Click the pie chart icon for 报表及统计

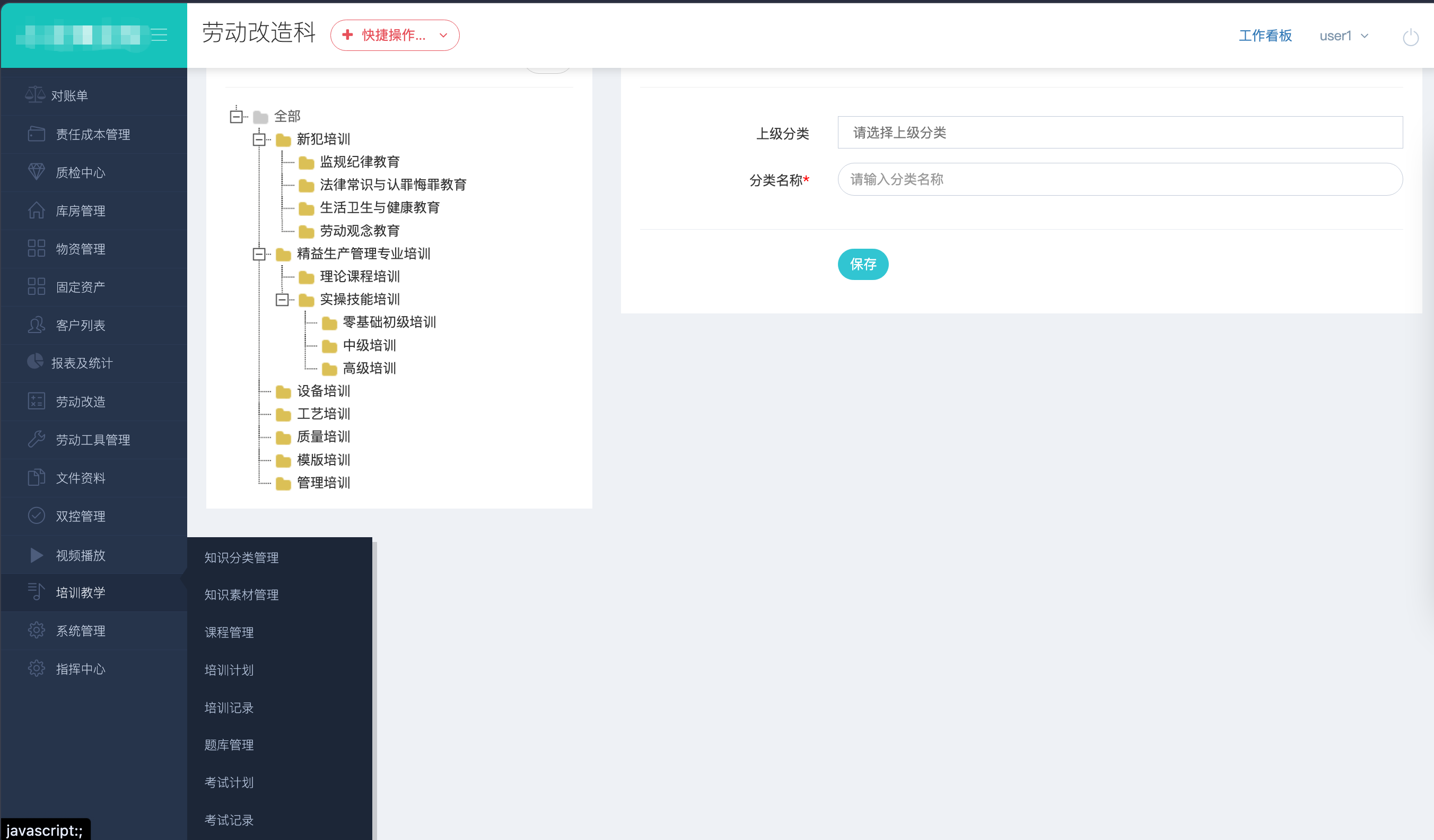click(36, 362)
